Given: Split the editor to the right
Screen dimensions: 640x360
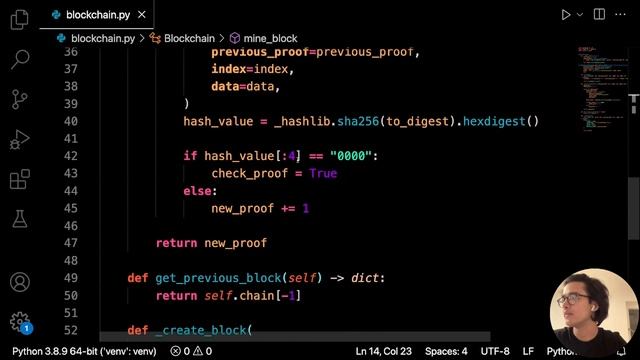Looking at the screenshot, I should point(599,14).
